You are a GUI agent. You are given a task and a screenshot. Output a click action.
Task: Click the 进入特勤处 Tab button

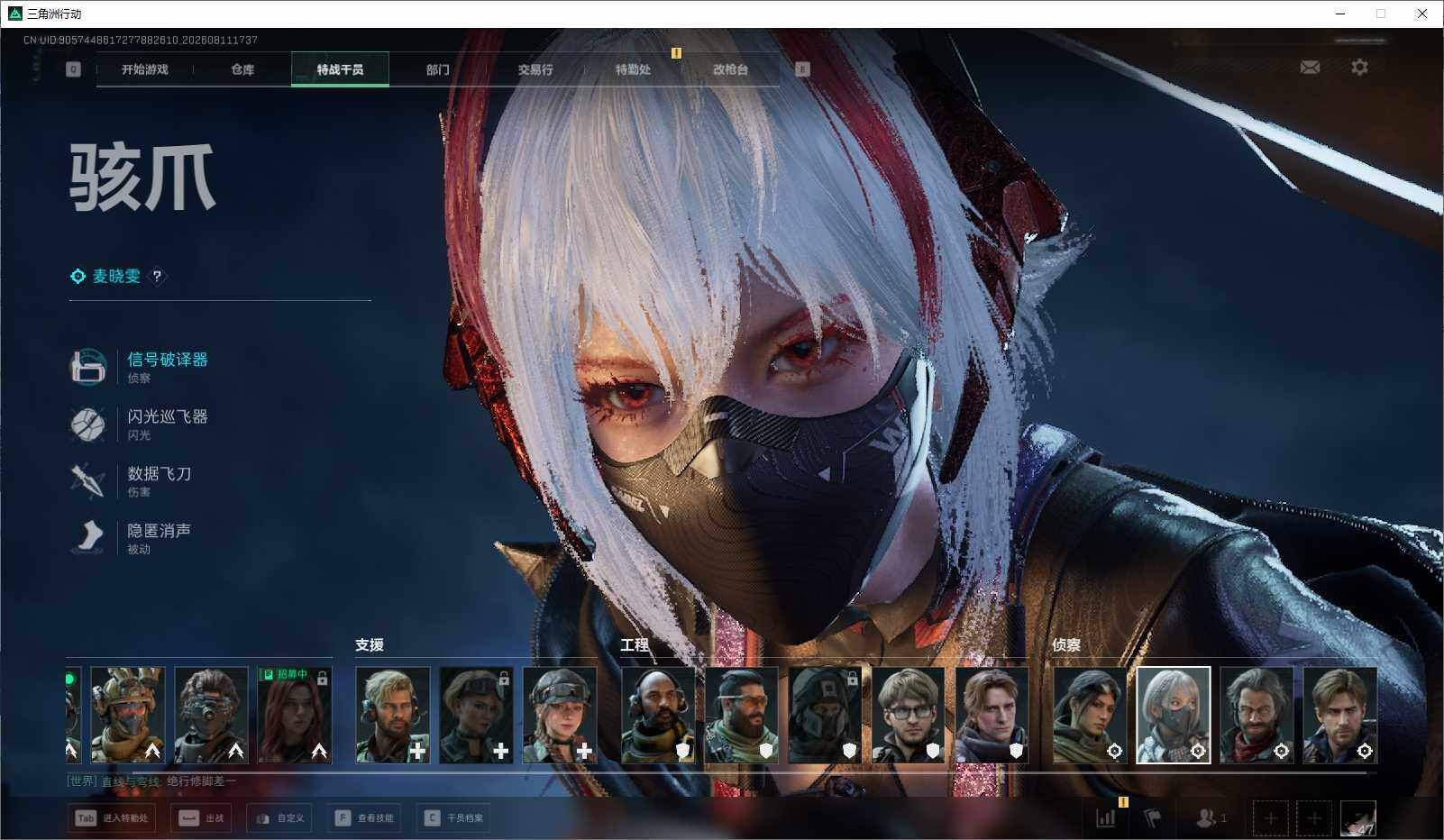pos(113,818)
